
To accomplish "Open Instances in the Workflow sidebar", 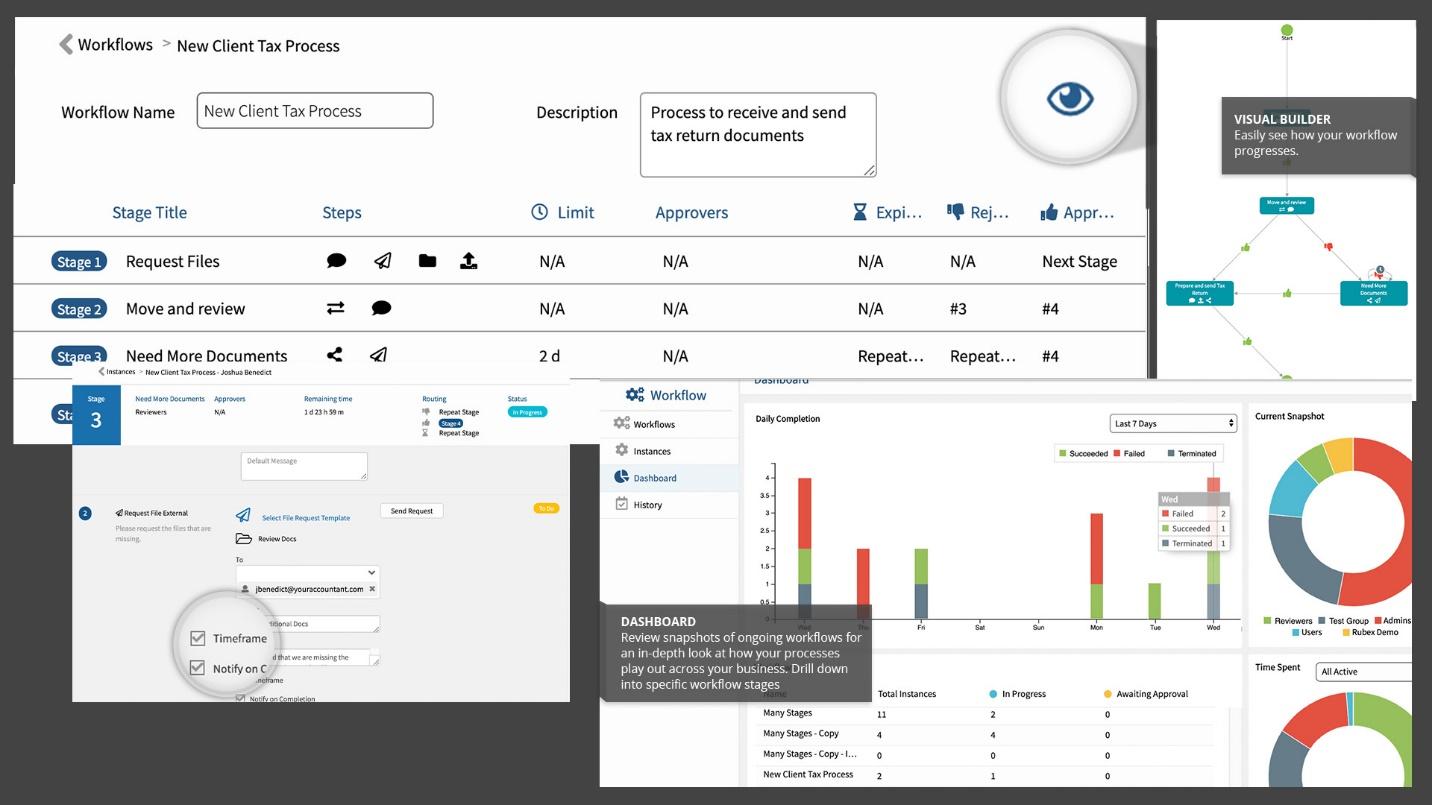I will 652,451.
